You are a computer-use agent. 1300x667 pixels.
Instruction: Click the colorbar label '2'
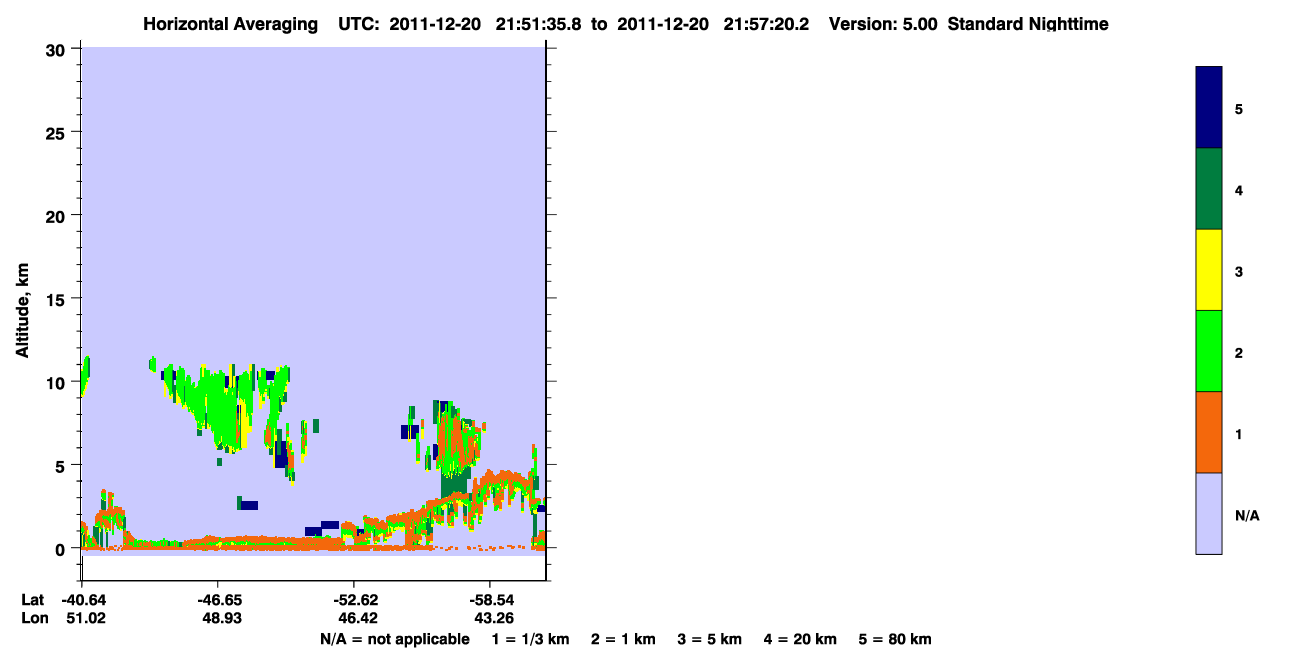pyautogui.click(x=1239, y=352)
